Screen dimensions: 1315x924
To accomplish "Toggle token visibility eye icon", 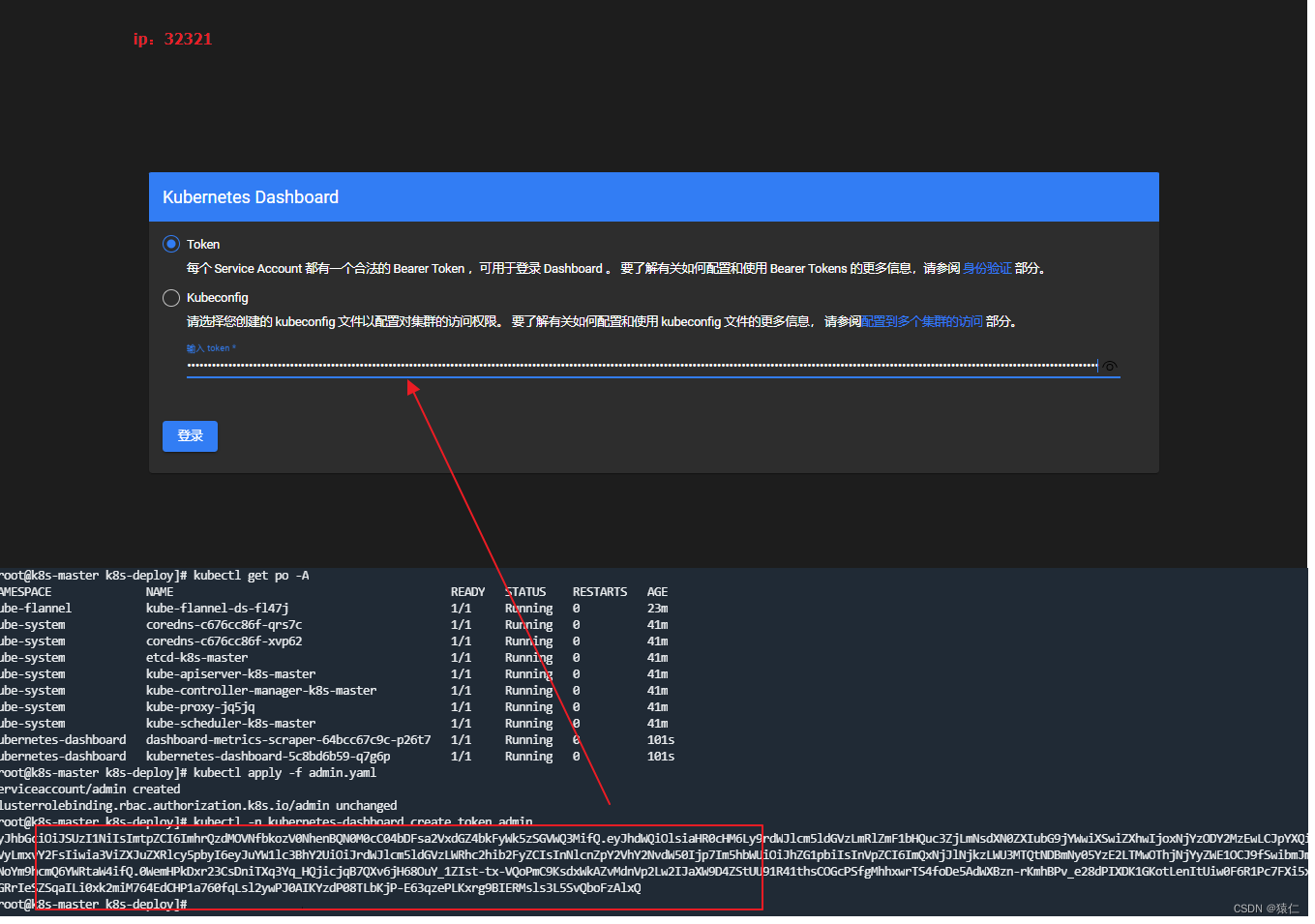I will point(1110,366).
